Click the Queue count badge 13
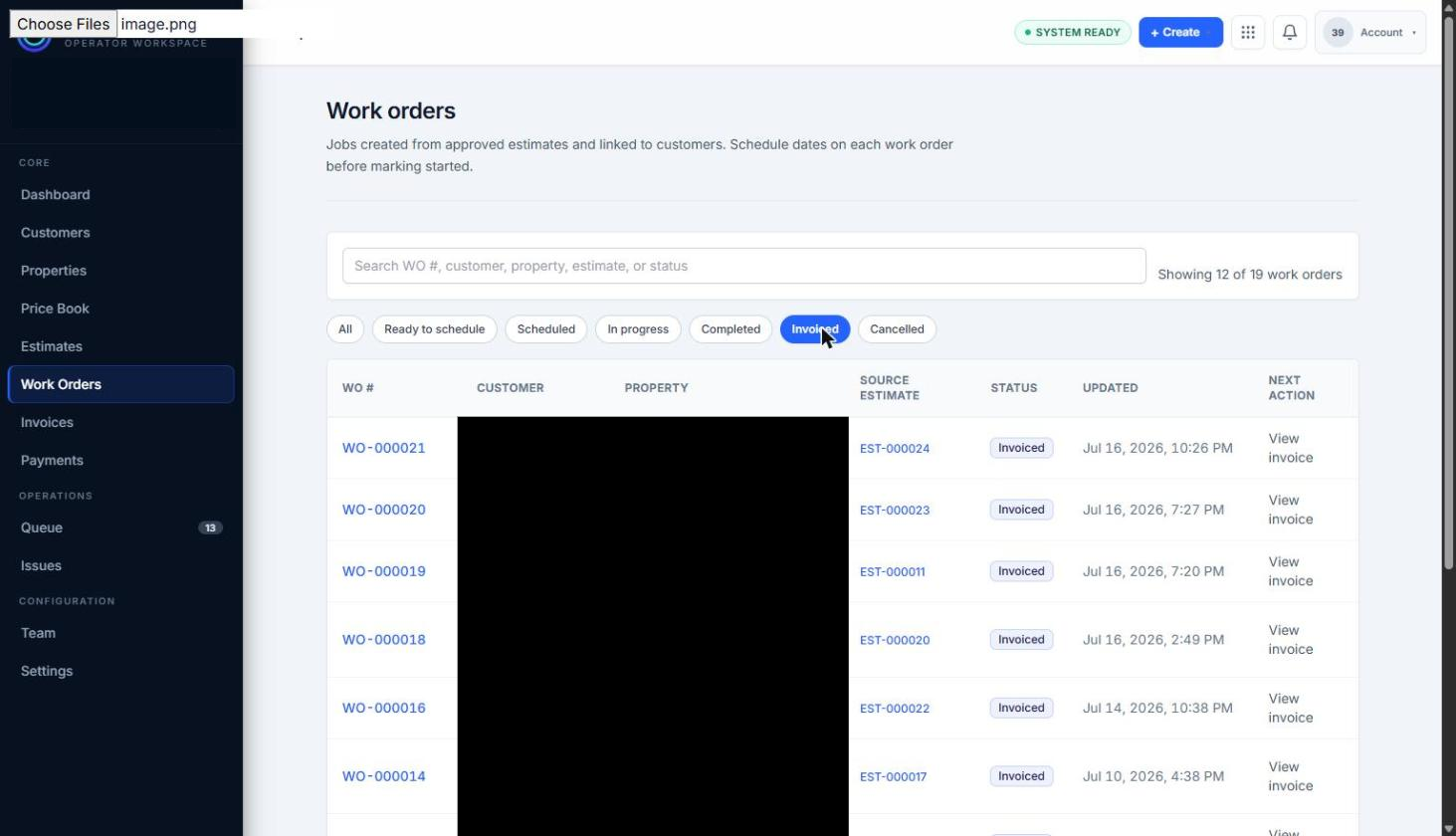Image resolution: width=1456 pixels, height=836 pixels. point(210,527)
